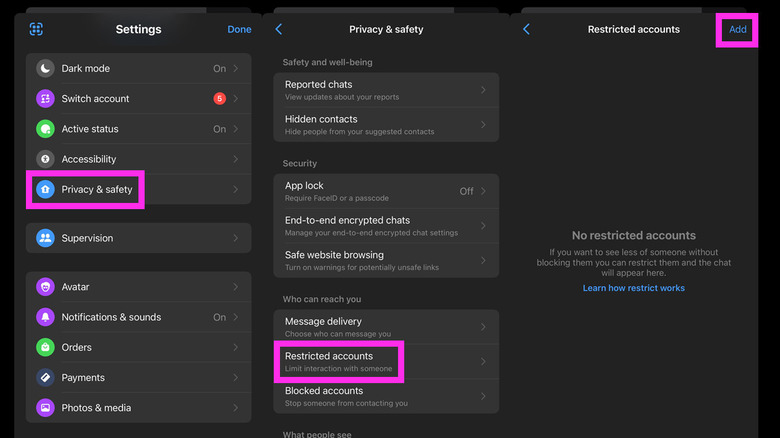Go back from Restricted accounts screen

point(526,29)
